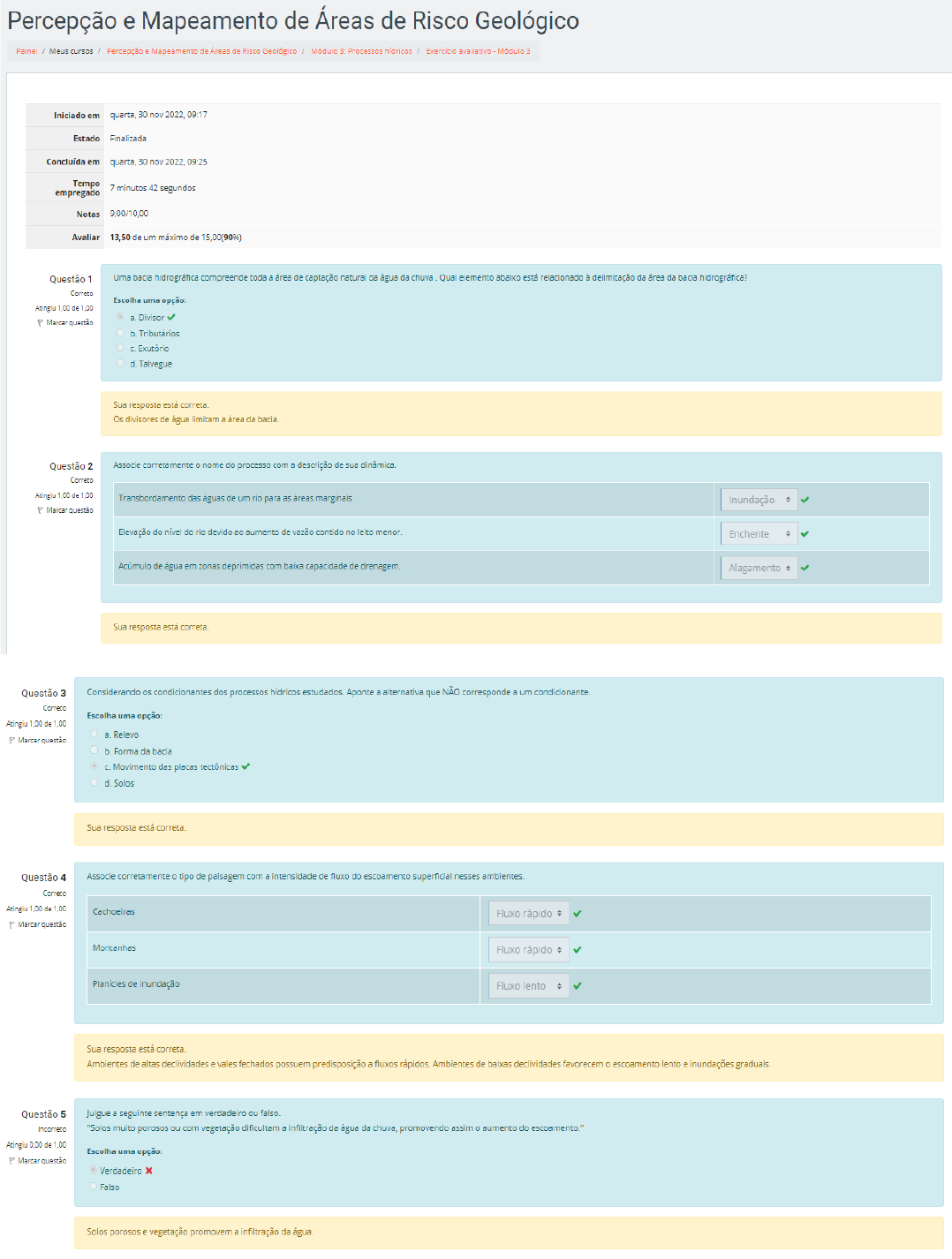Open 'Módulo 3: Processos hídricos' breadcrumb
Viewport: 952px width, 1259px height.
coord(361,51)
